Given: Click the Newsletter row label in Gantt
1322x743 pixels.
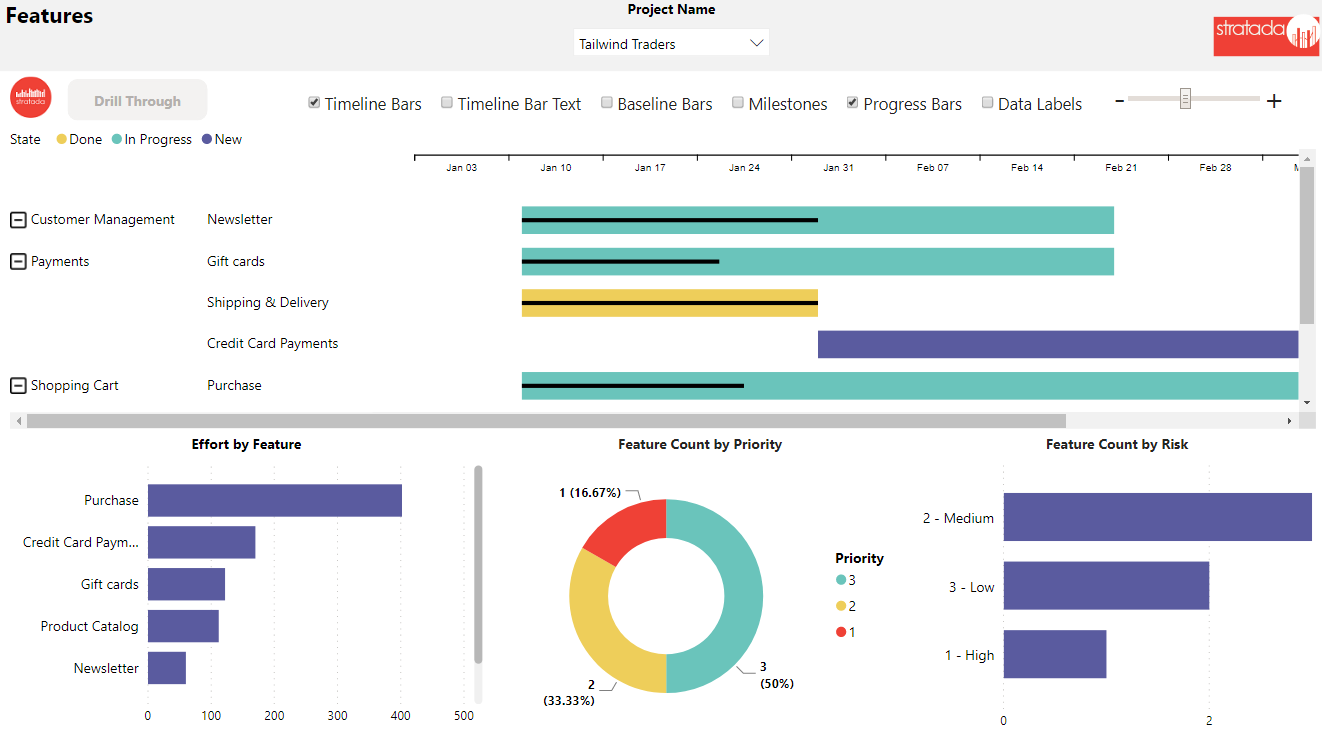Looking at the screenshot, I should 240,220.
